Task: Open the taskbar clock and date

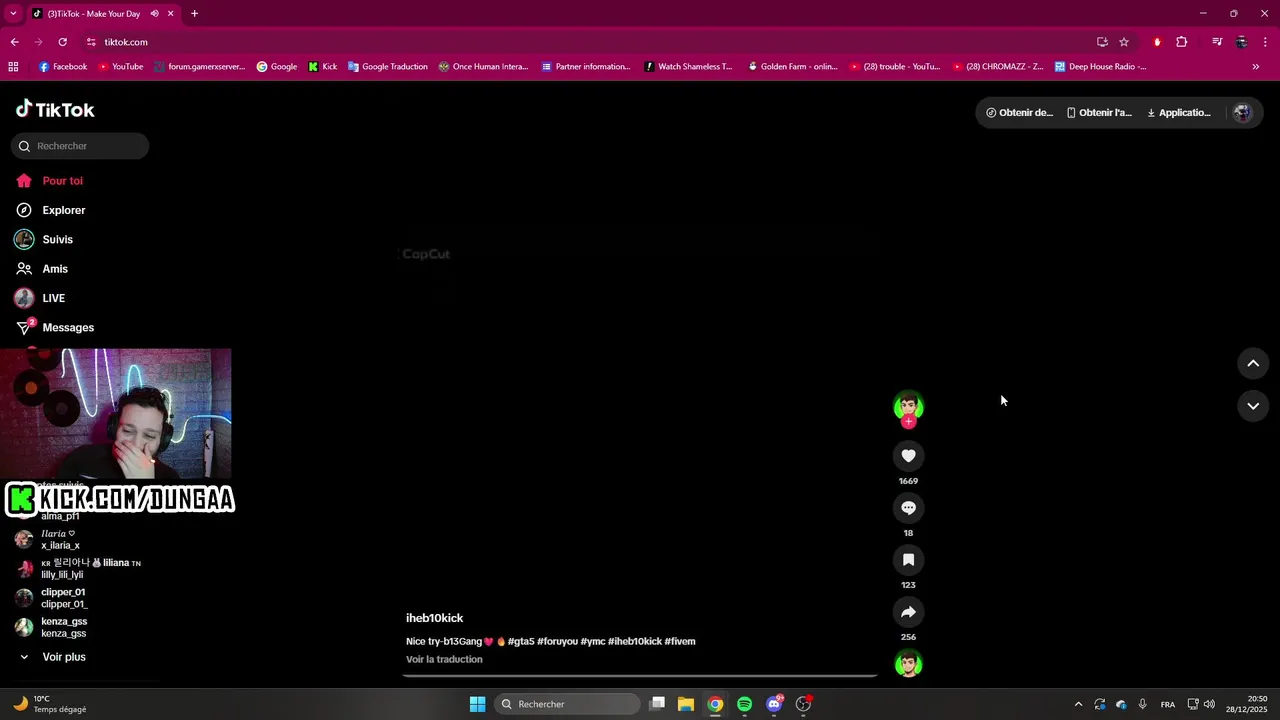Action: click(1248, 704)
